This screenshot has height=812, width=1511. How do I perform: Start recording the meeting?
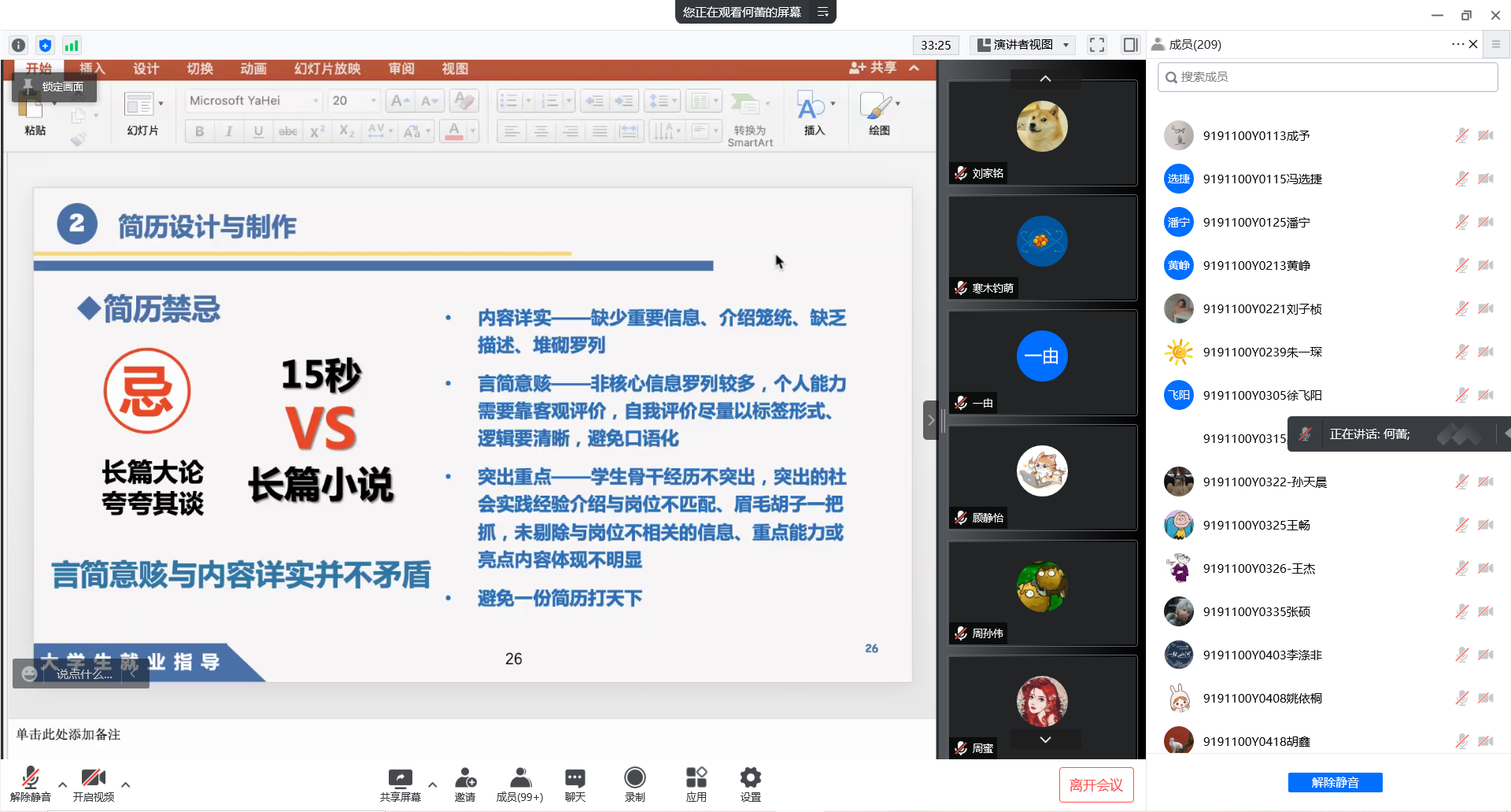pos(634,784)
